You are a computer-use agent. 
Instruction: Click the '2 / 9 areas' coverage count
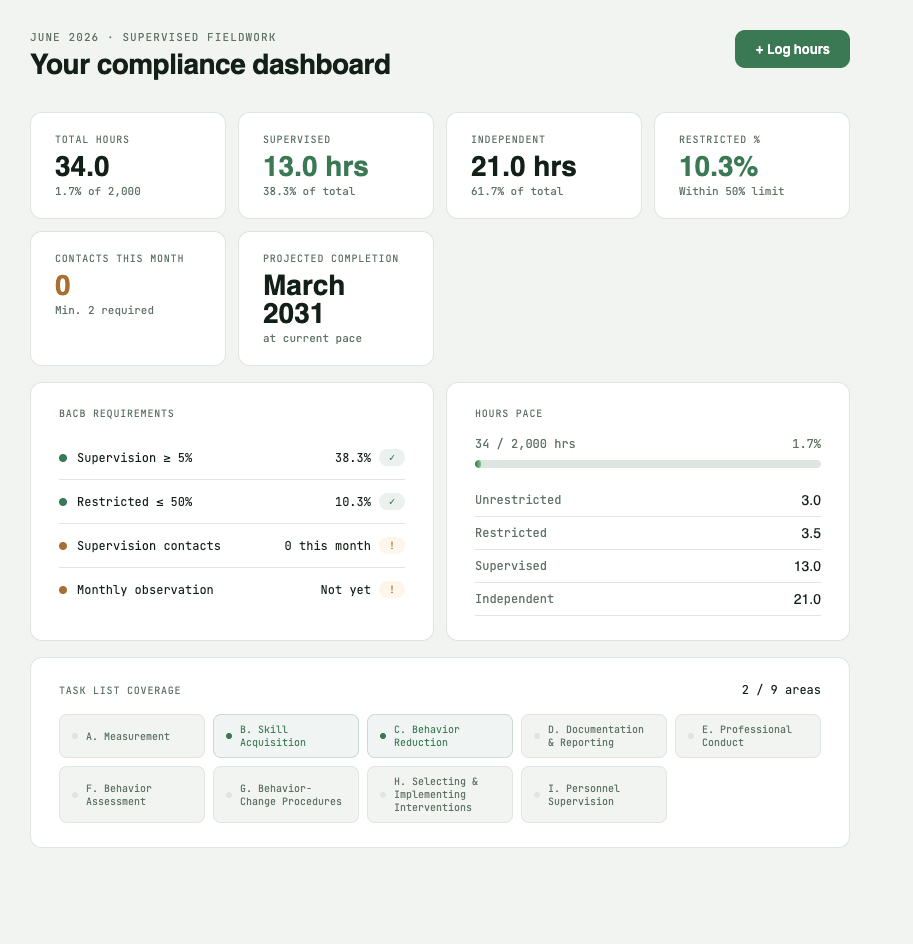pyautogui.click(x=781, y=690)
